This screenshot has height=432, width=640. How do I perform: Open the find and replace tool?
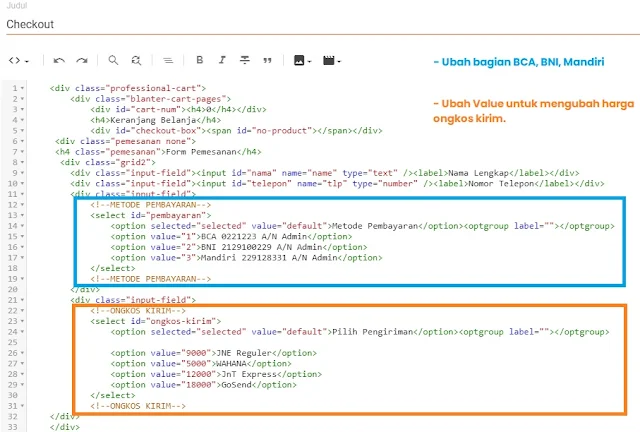(x=136, y=60)
